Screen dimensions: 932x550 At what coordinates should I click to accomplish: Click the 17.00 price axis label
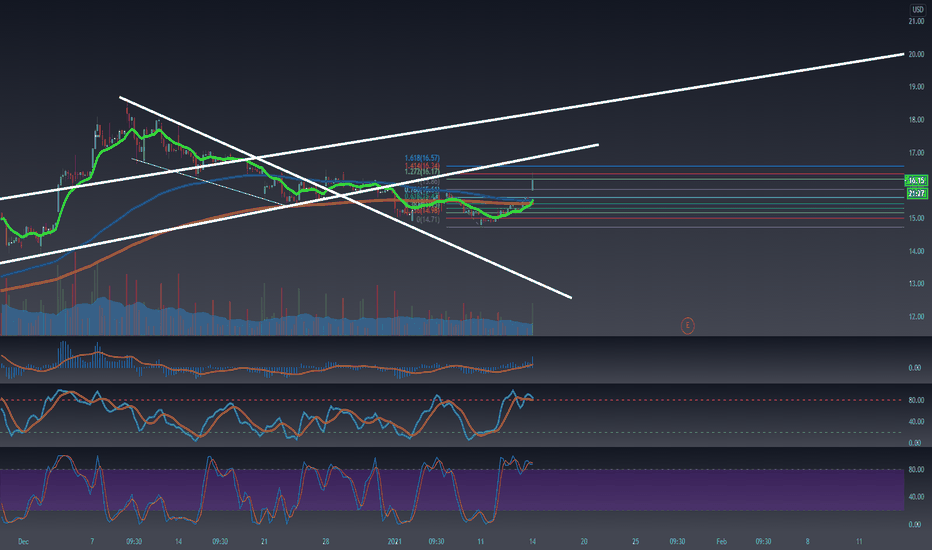[916, 153]
